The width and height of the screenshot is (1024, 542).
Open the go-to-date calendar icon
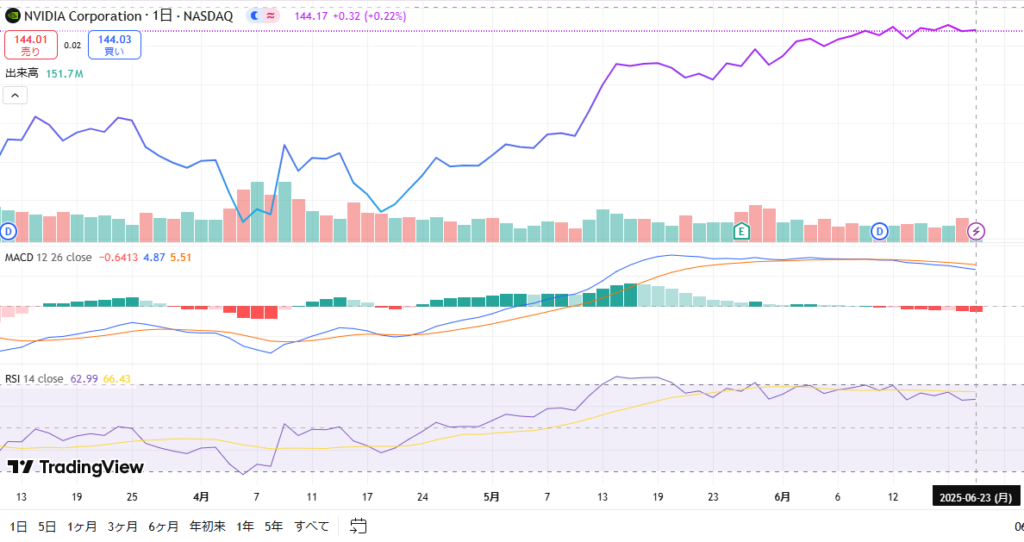[x=358, y=526]
